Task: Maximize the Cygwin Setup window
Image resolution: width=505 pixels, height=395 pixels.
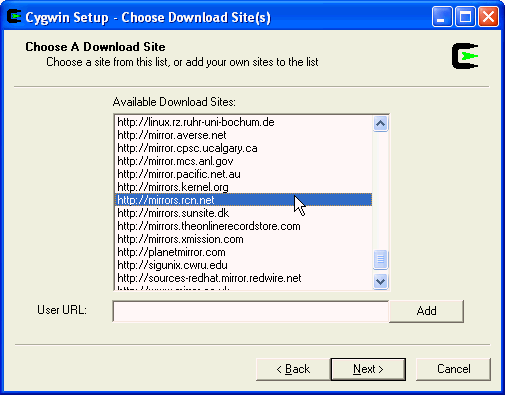Action: pyautogui.click(x=465, y=17)
